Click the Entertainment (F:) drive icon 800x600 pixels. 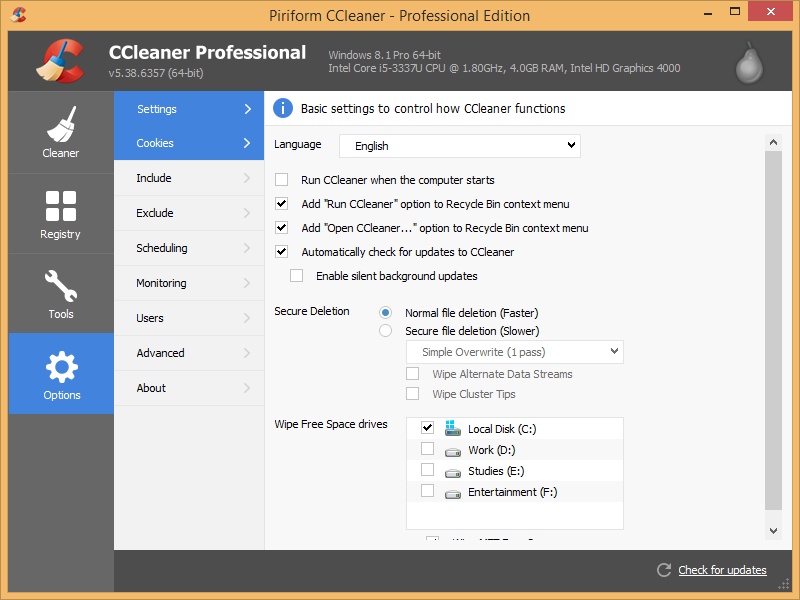coord(453,494)
